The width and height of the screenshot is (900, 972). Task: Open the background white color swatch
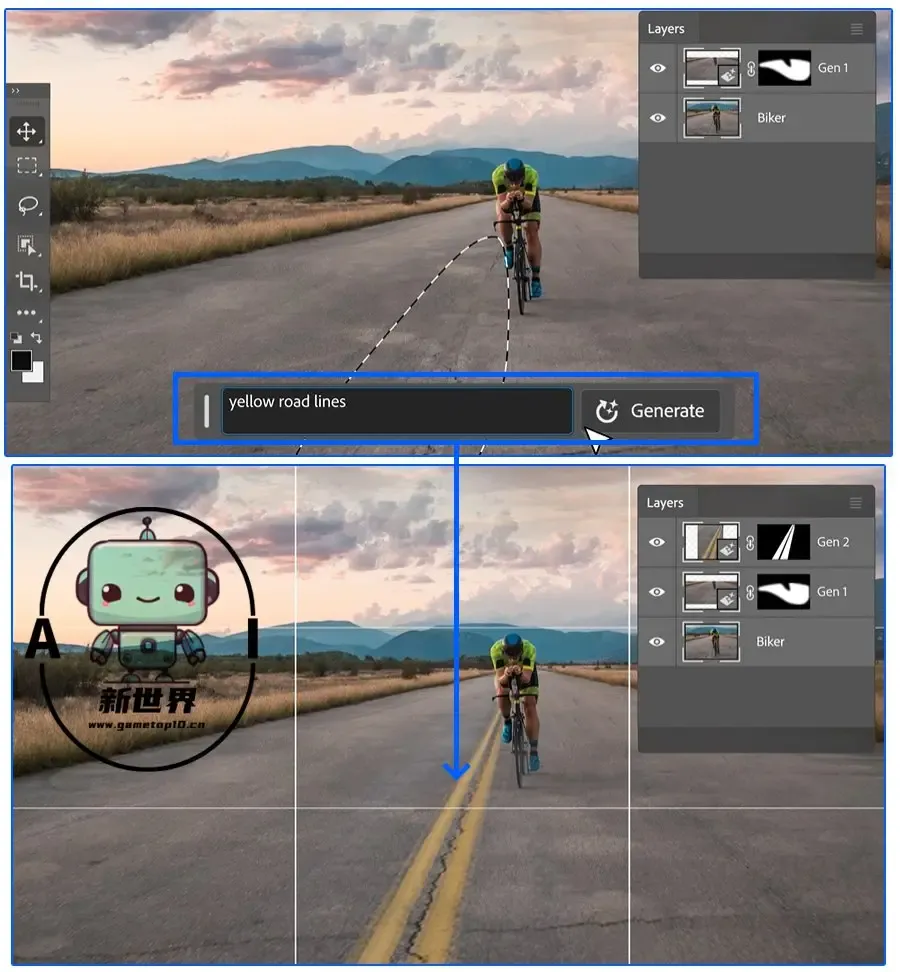coord(36,374)
